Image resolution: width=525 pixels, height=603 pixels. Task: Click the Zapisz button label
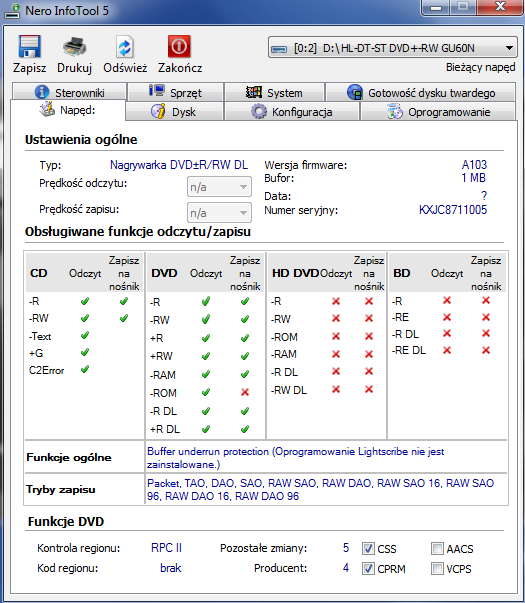(x=30, y=68)
